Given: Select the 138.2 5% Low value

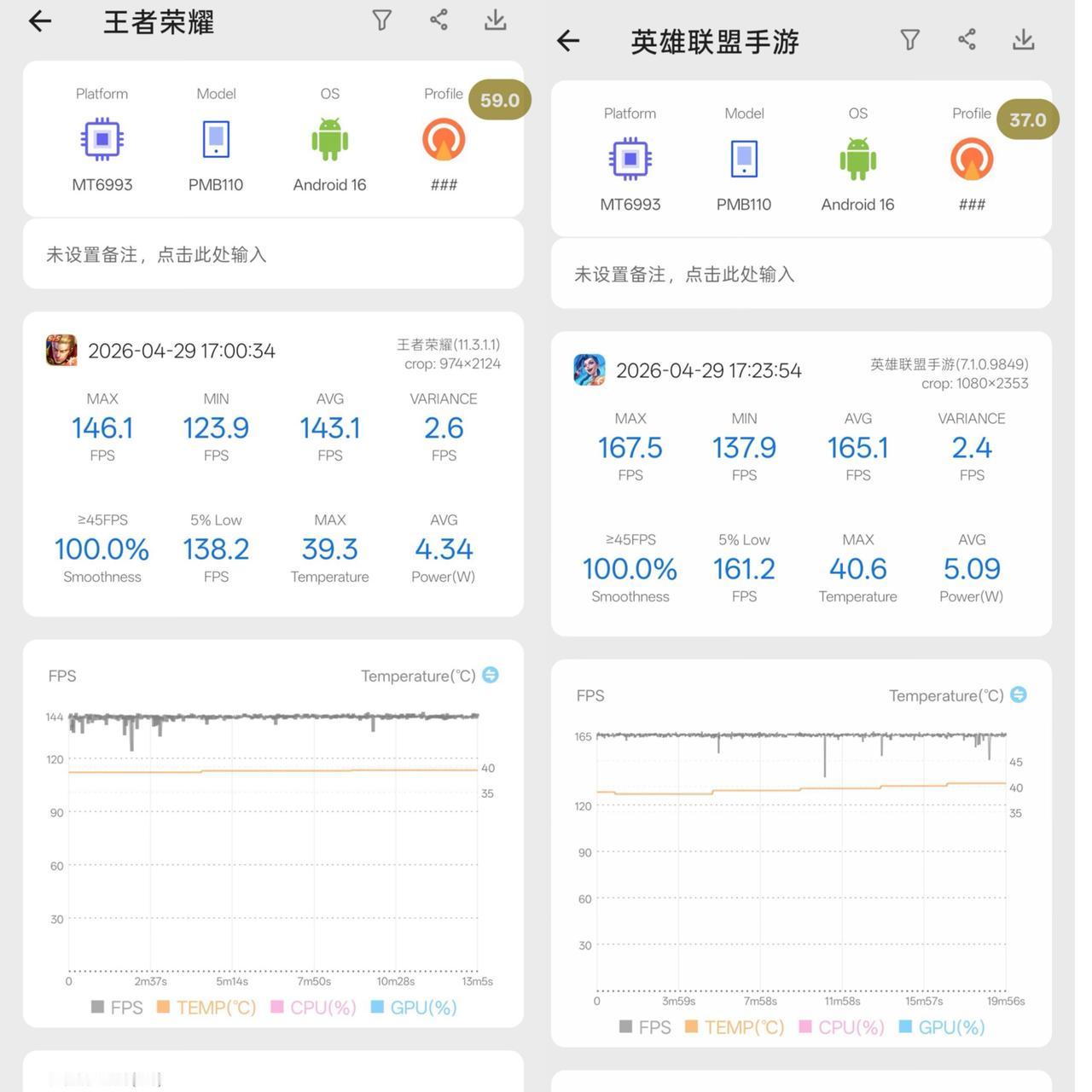Looking at the screenshot, I should 216,549.
